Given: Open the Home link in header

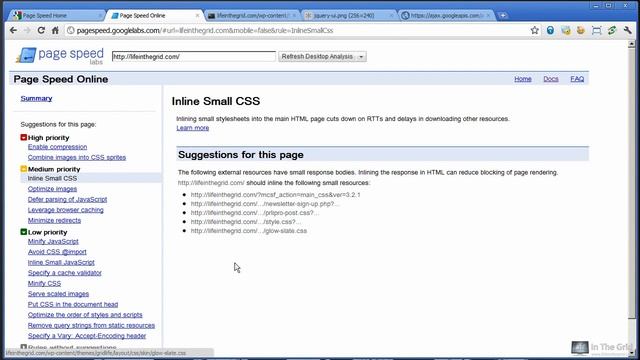Looking at the screenshot, I should coord(523,79).
